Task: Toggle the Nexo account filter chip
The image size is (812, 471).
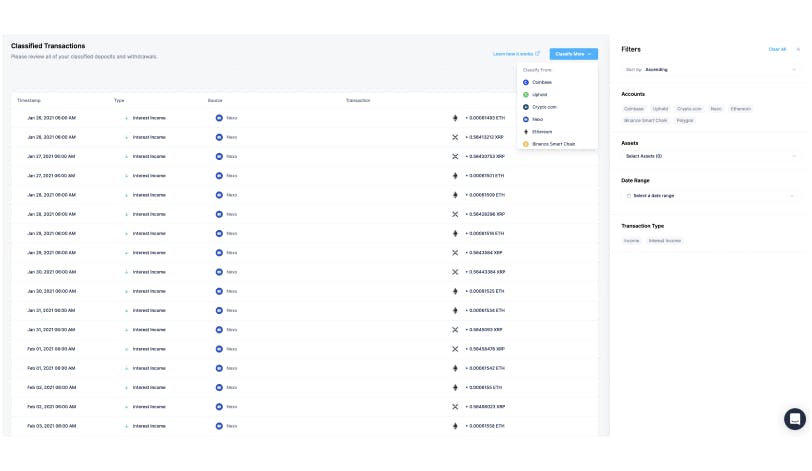Action: coord(716,109)
